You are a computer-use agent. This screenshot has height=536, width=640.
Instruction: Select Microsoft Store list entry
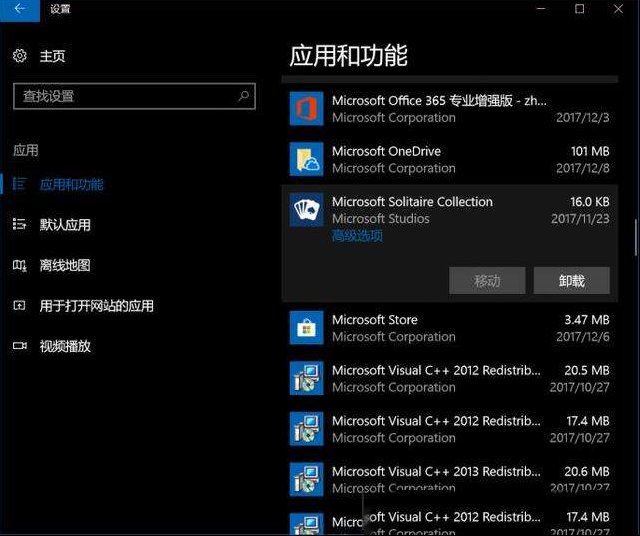[450, 328]
